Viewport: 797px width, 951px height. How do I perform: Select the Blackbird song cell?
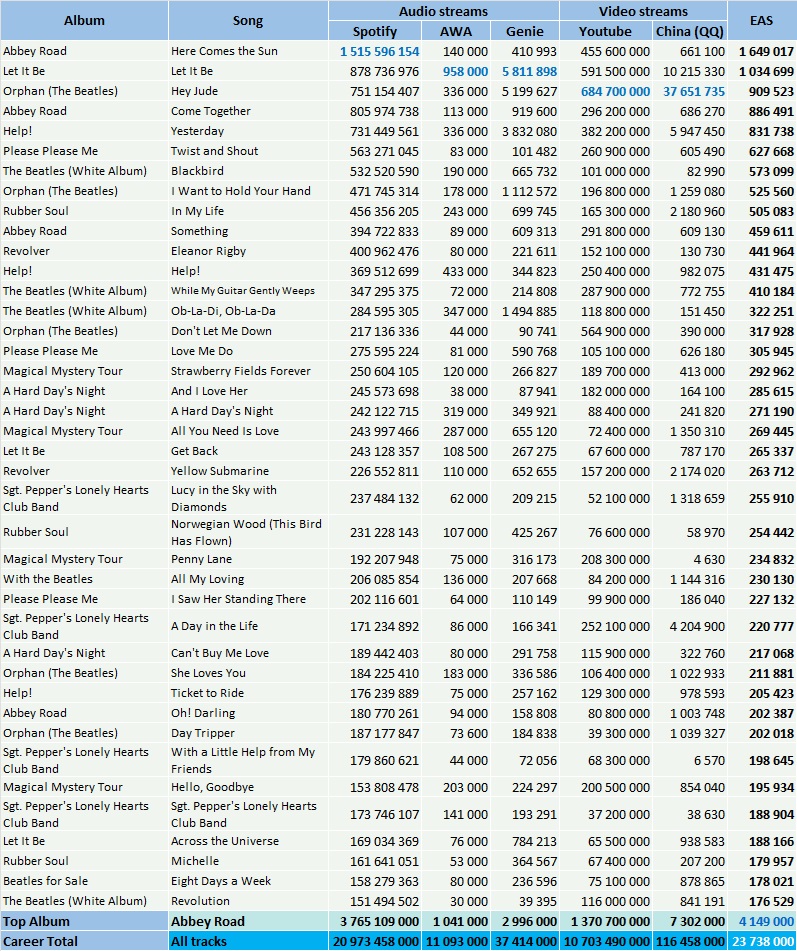click(248, 171)
